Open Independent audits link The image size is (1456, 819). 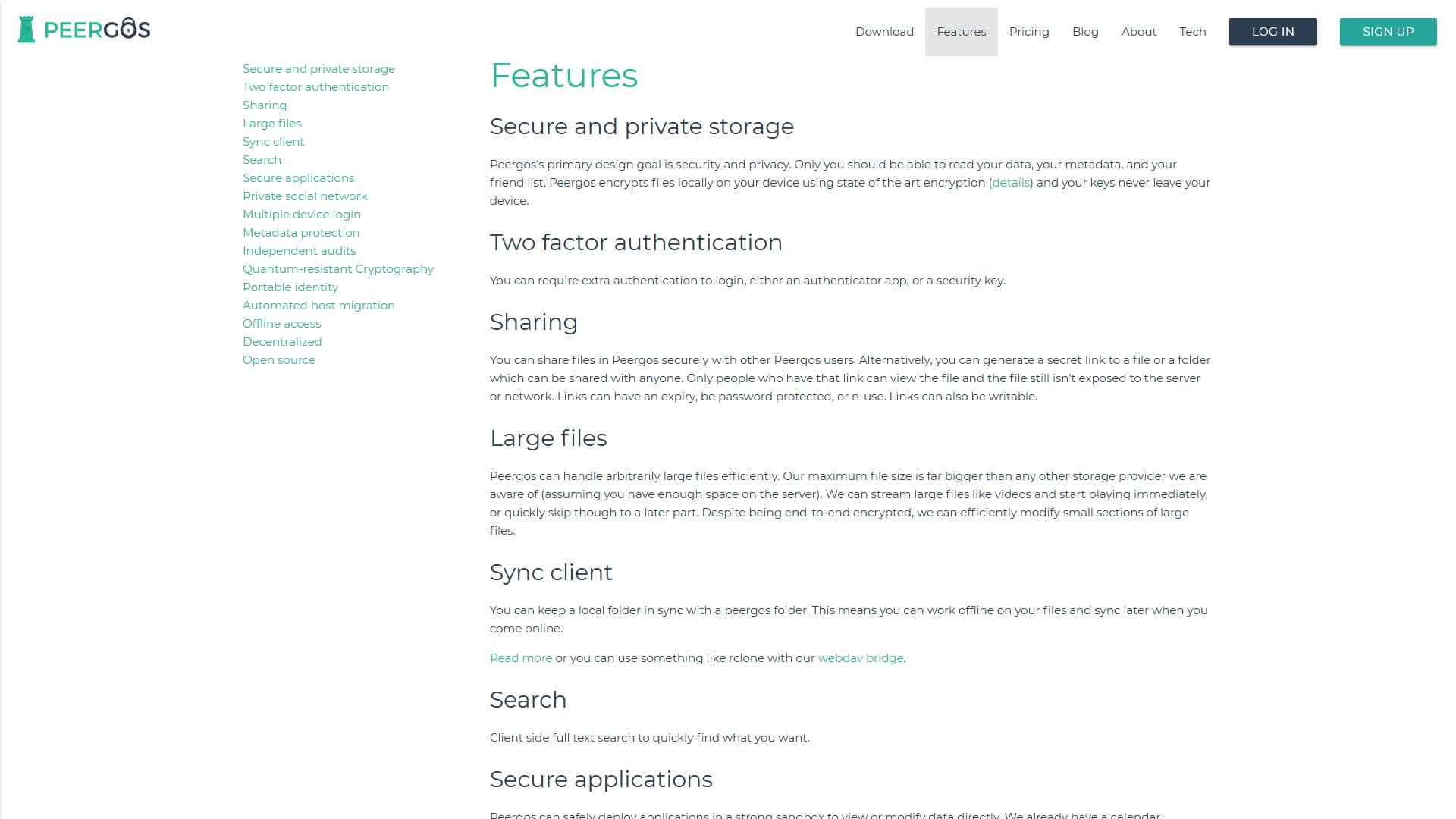299,251
